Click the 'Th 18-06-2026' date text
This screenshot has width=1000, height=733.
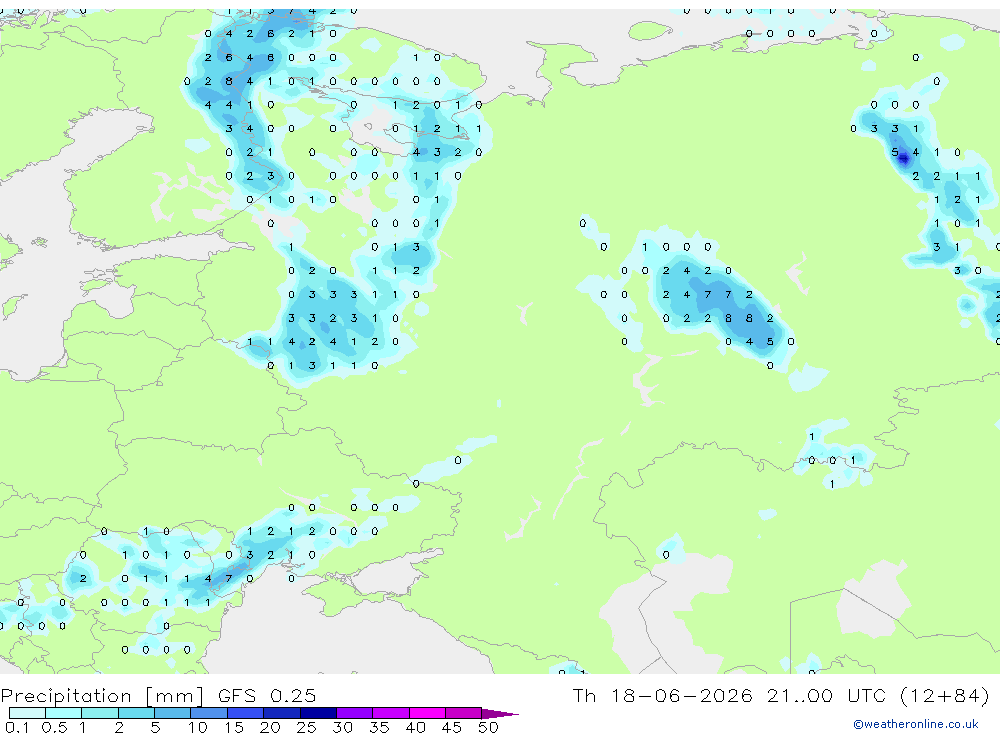click(662, 695)
